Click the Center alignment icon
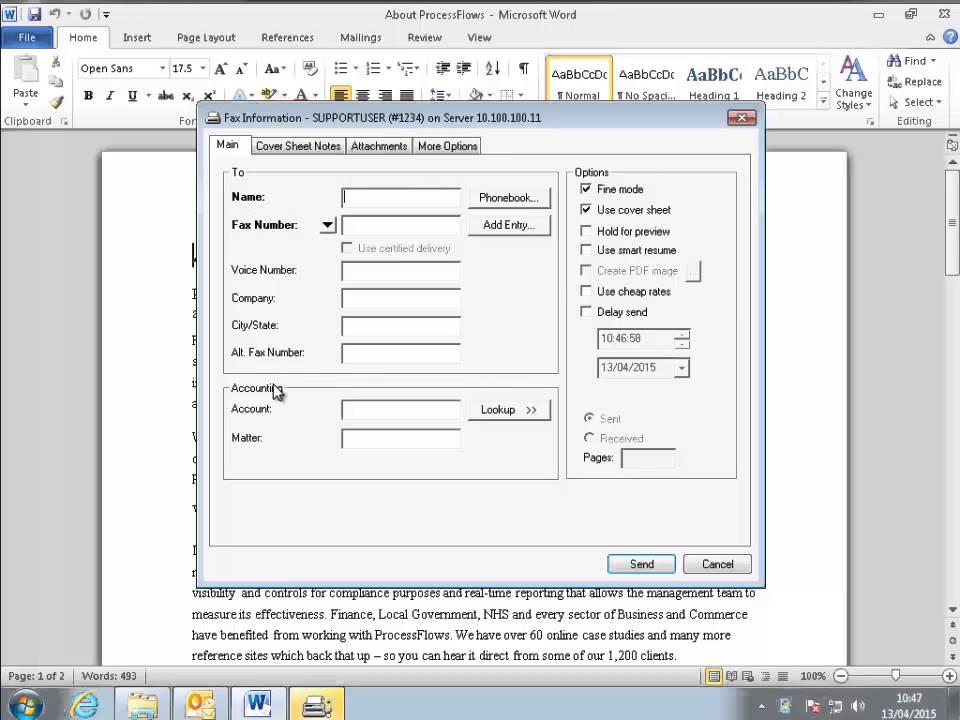The height and width of the screenshot is (720, 960). pyautogui.click(x=362, y=95)
